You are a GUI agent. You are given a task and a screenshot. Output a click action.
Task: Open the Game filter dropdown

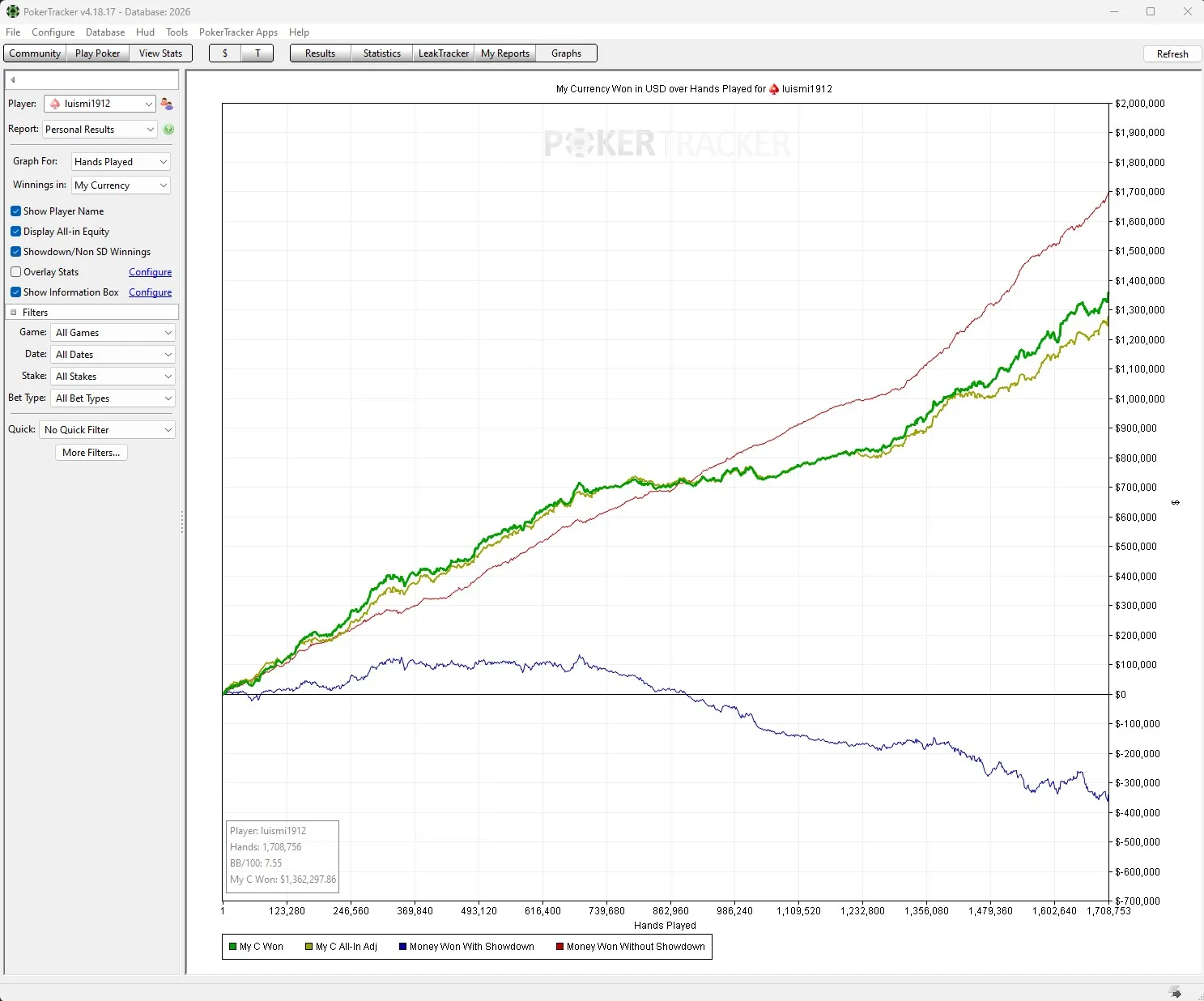click(x=113, y=333)
